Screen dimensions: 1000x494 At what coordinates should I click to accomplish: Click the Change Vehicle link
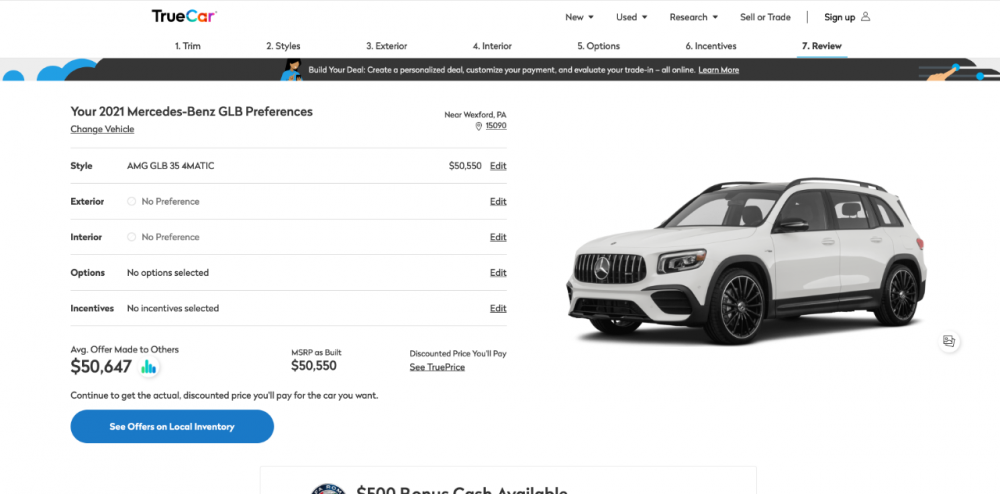(x=102, y=129)
